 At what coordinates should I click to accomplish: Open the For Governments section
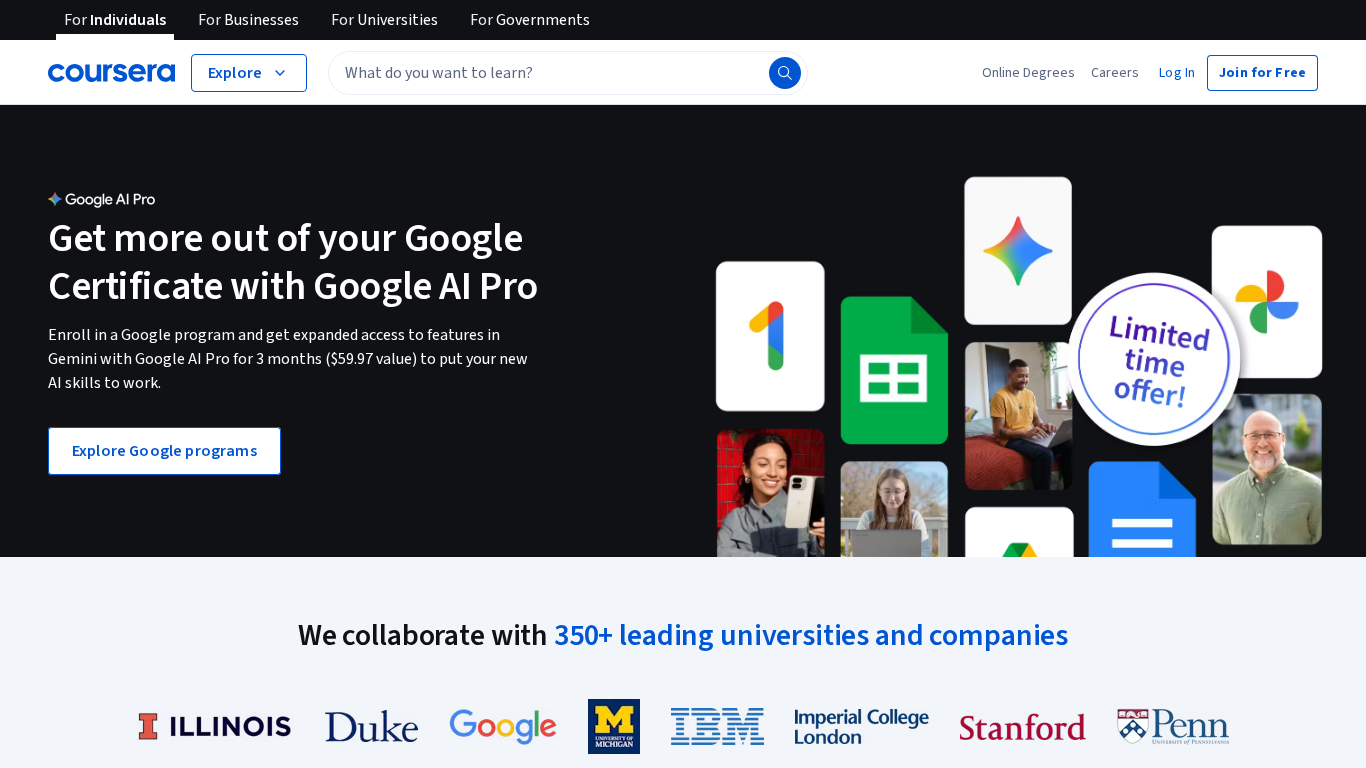[x=529, y=19]
